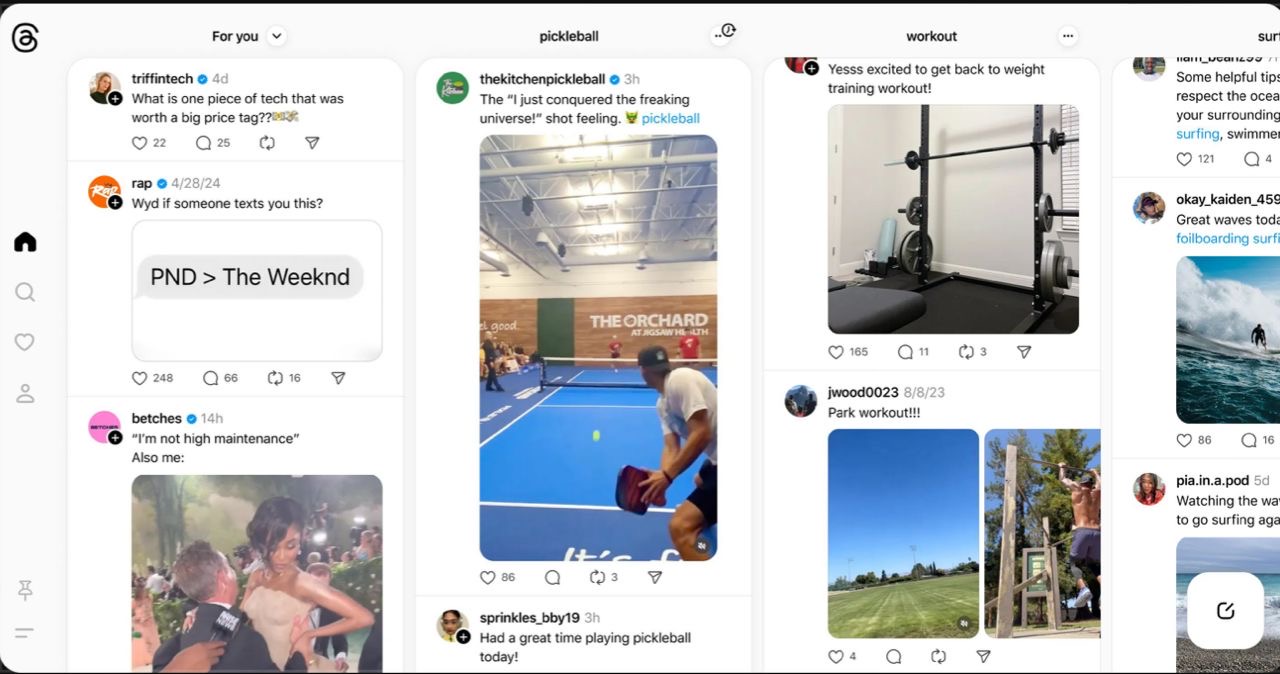Follow triffintech via the plus badge on its avatar

click(115, 98)
